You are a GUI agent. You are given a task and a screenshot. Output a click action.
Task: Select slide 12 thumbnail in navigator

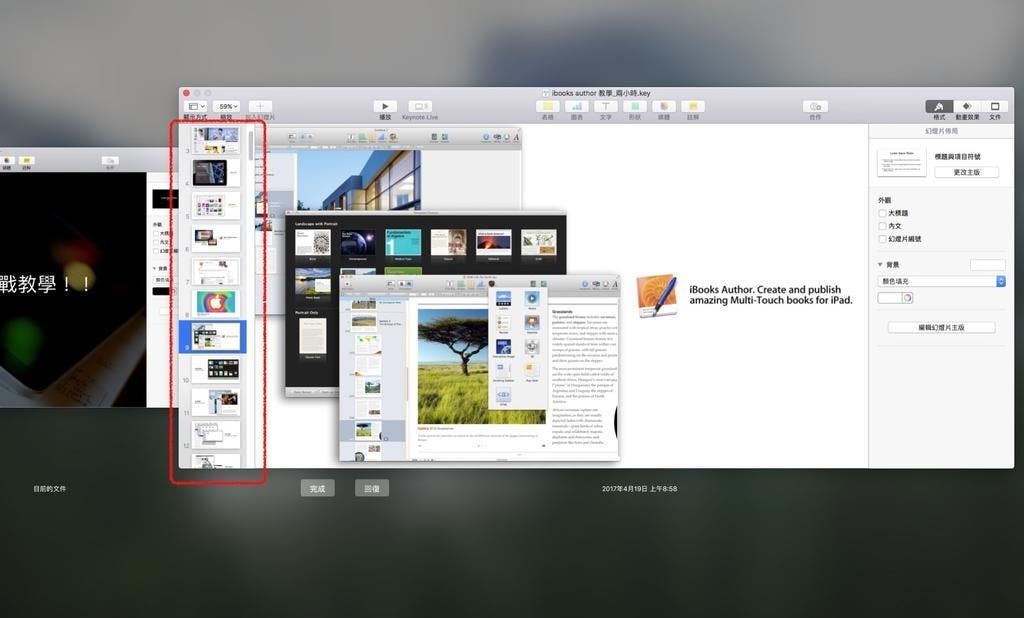[216, 434]
